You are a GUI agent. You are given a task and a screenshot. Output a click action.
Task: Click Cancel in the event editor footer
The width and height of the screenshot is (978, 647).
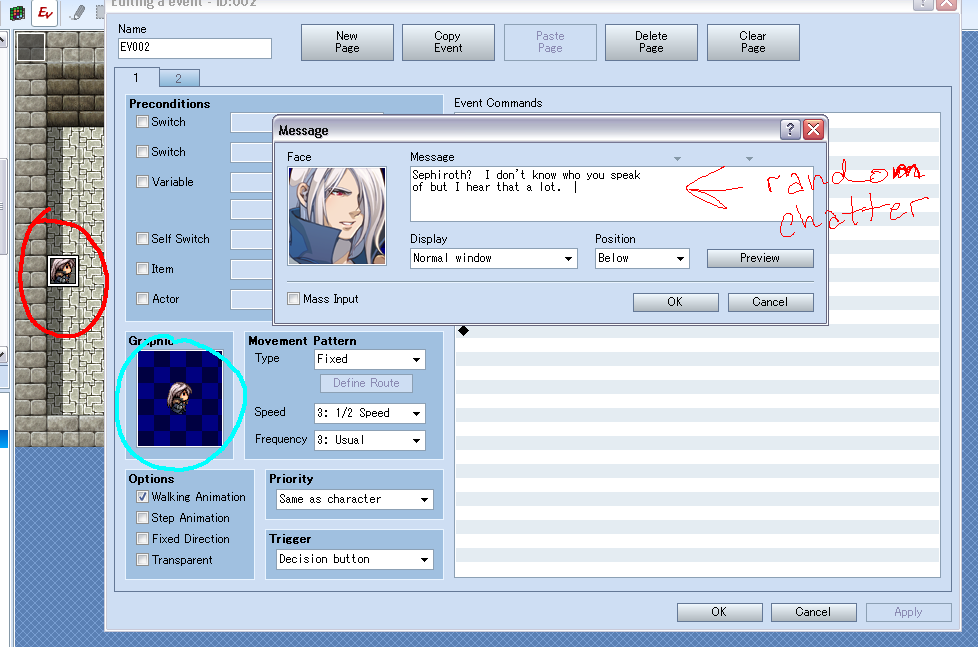(813, 612)
